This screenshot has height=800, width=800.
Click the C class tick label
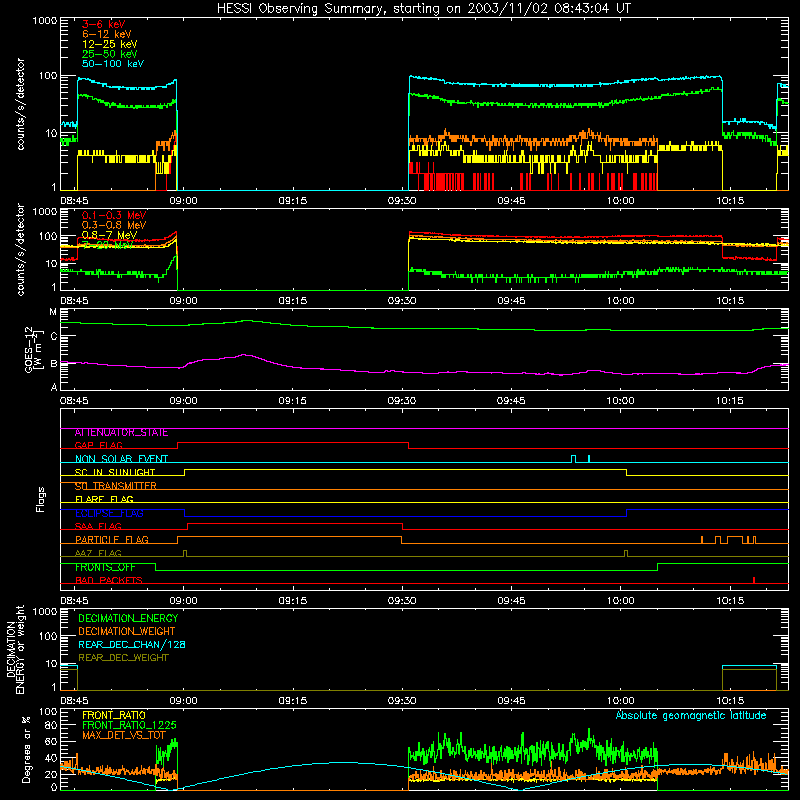(54, 336)
